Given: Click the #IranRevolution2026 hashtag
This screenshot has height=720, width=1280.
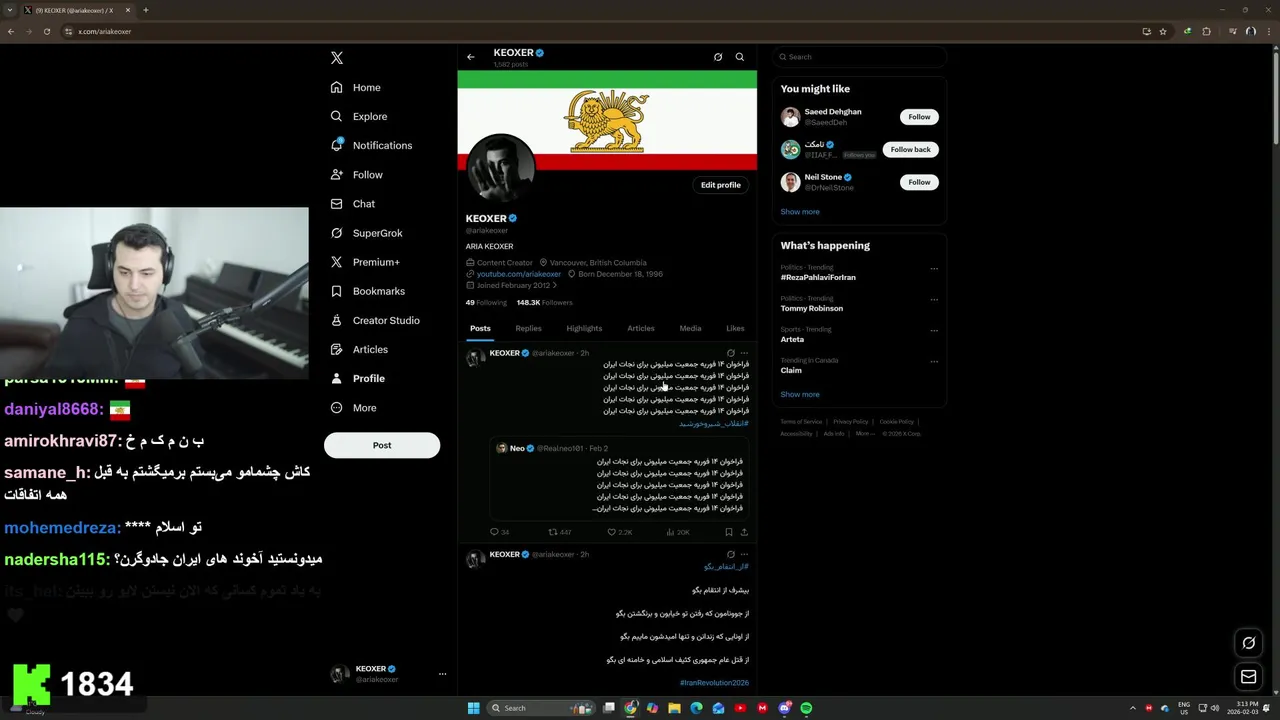Looking at the screenshot, I should [x=714, y=683].
